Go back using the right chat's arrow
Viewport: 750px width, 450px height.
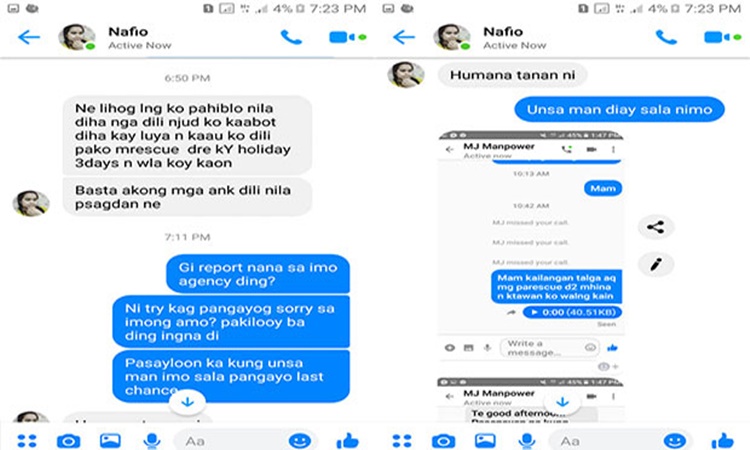point(404,37)
